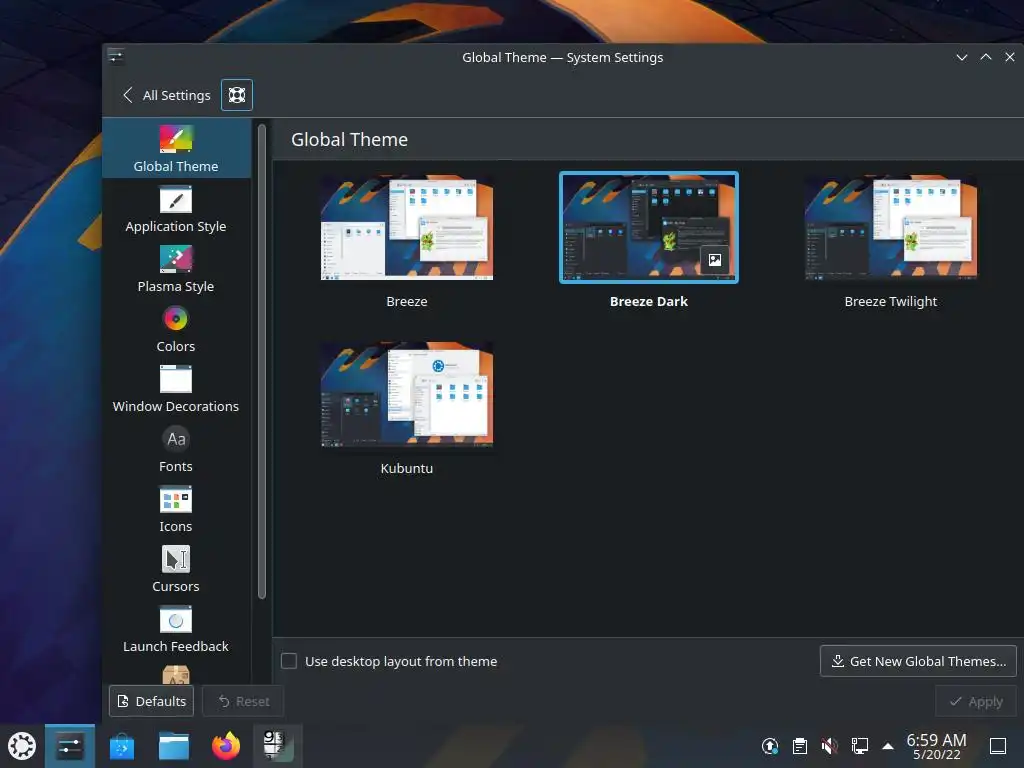Screen dimensions: 1024x768
Task: Expand hidden system tray icons
Action: pyautogui.click(x=888, y=746)
